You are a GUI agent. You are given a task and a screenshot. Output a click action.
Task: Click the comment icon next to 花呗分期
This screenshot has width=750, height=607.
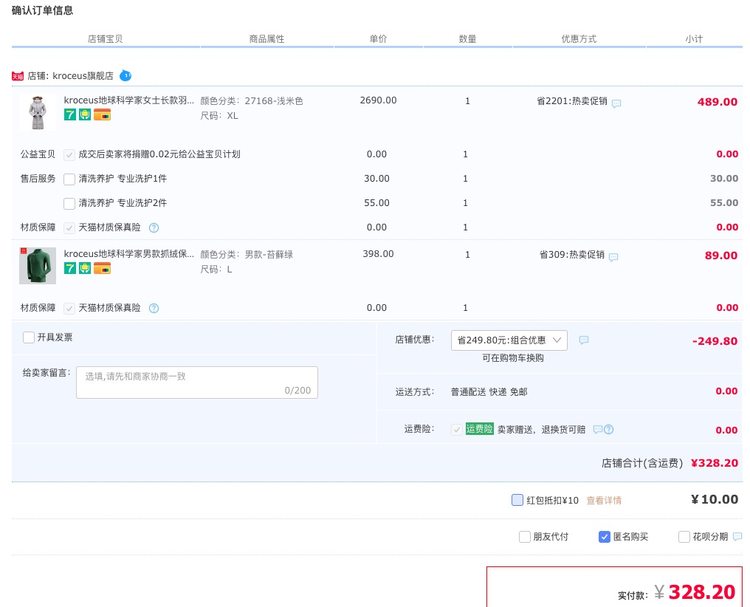(737, 537)
